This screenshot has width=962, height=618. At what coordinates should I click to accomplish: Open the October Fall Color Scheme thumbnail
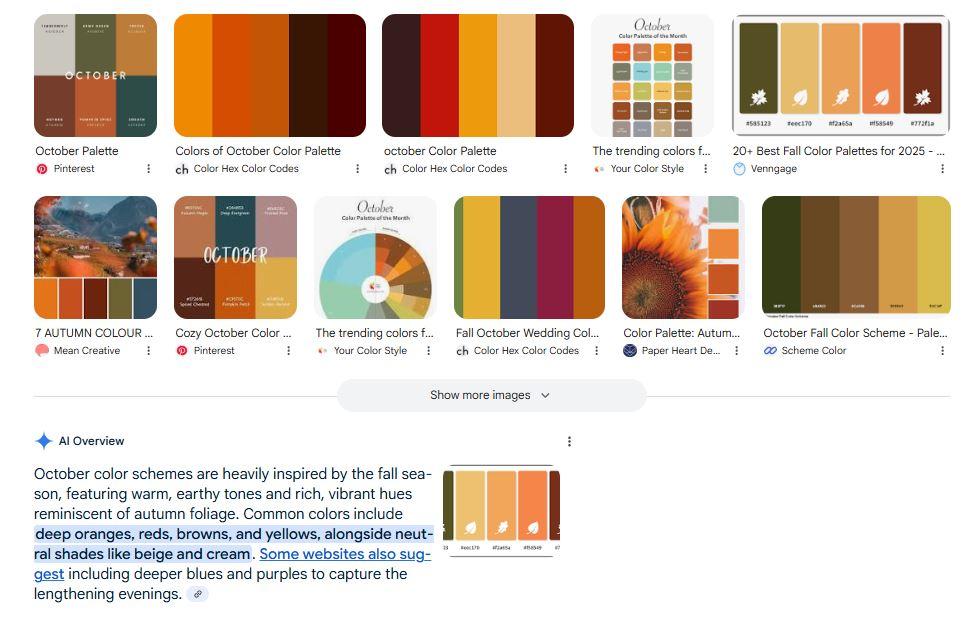(856, 257)
